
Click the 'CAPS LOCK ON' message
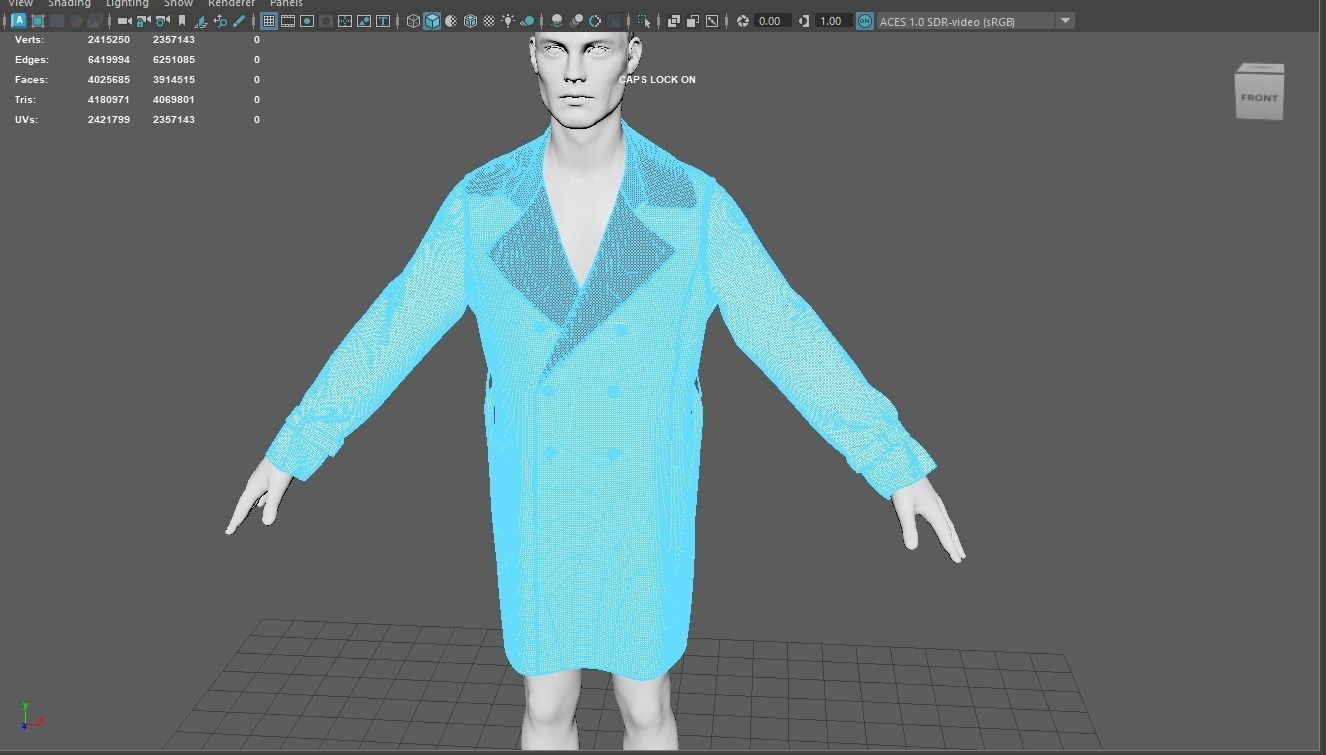[x=657, y=80]
